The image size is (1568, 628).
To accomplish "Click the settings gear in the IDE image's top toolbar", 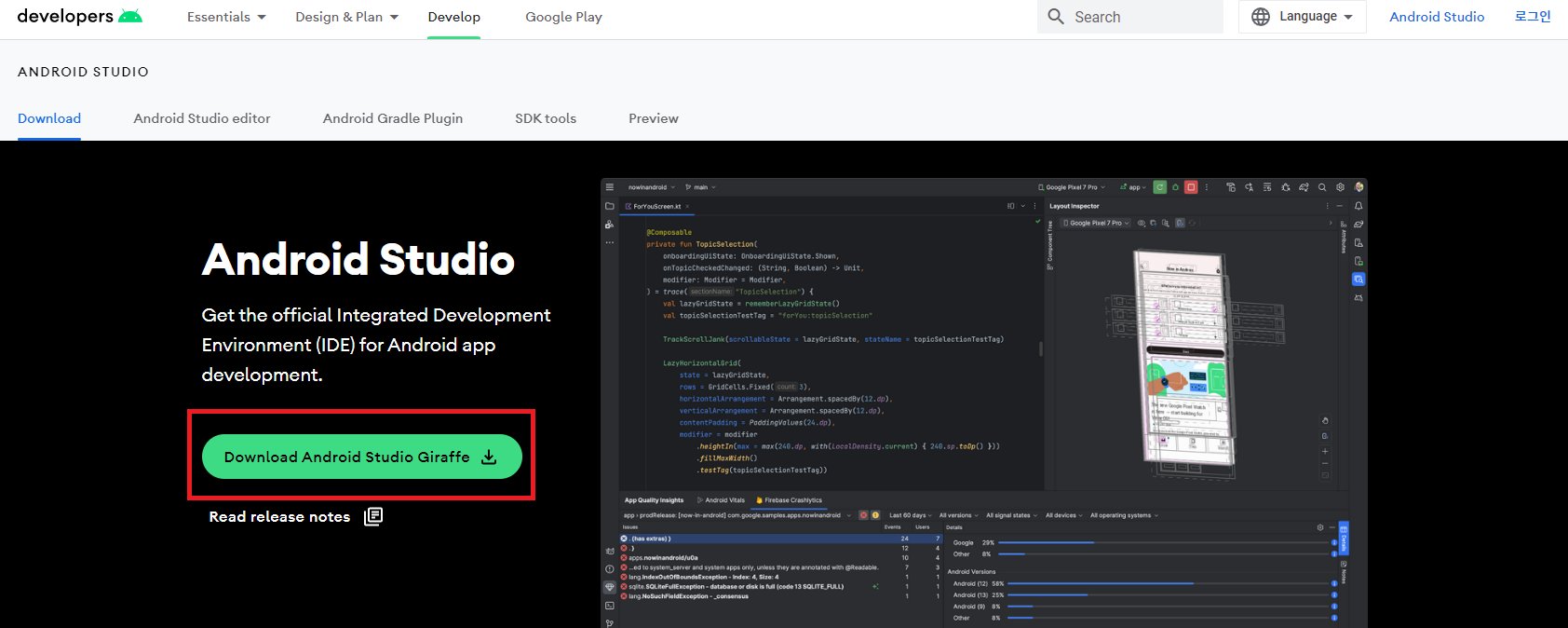I will pyautogui.click(x=1341, y=187).
